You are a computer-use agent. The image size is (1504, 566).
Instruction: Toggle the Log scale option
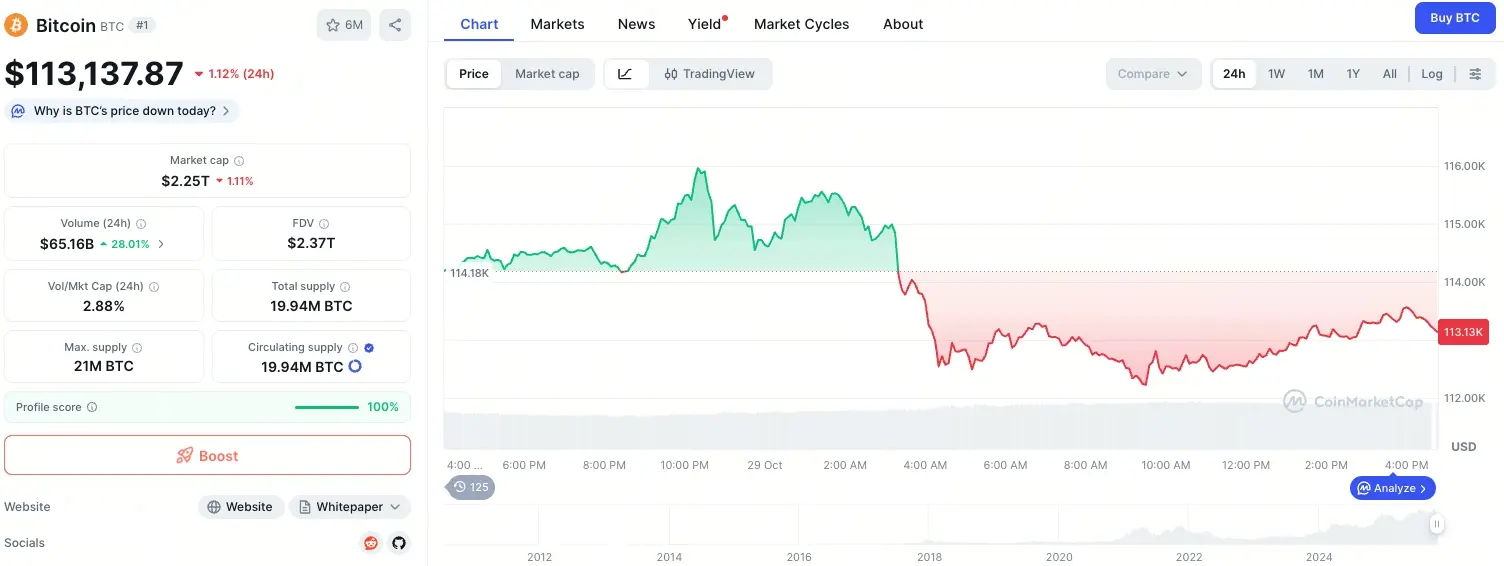click(x=1432, y=74)
